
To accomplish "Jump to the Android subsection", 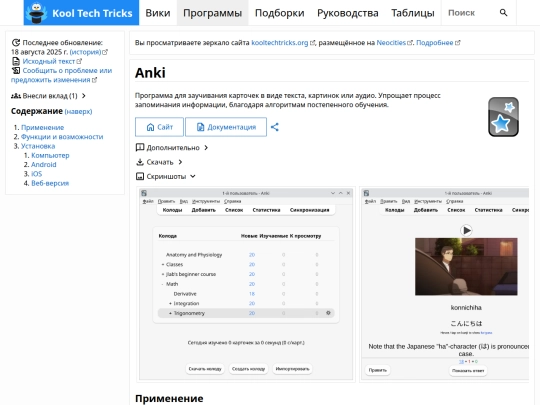I will click(x=44, y=165).
